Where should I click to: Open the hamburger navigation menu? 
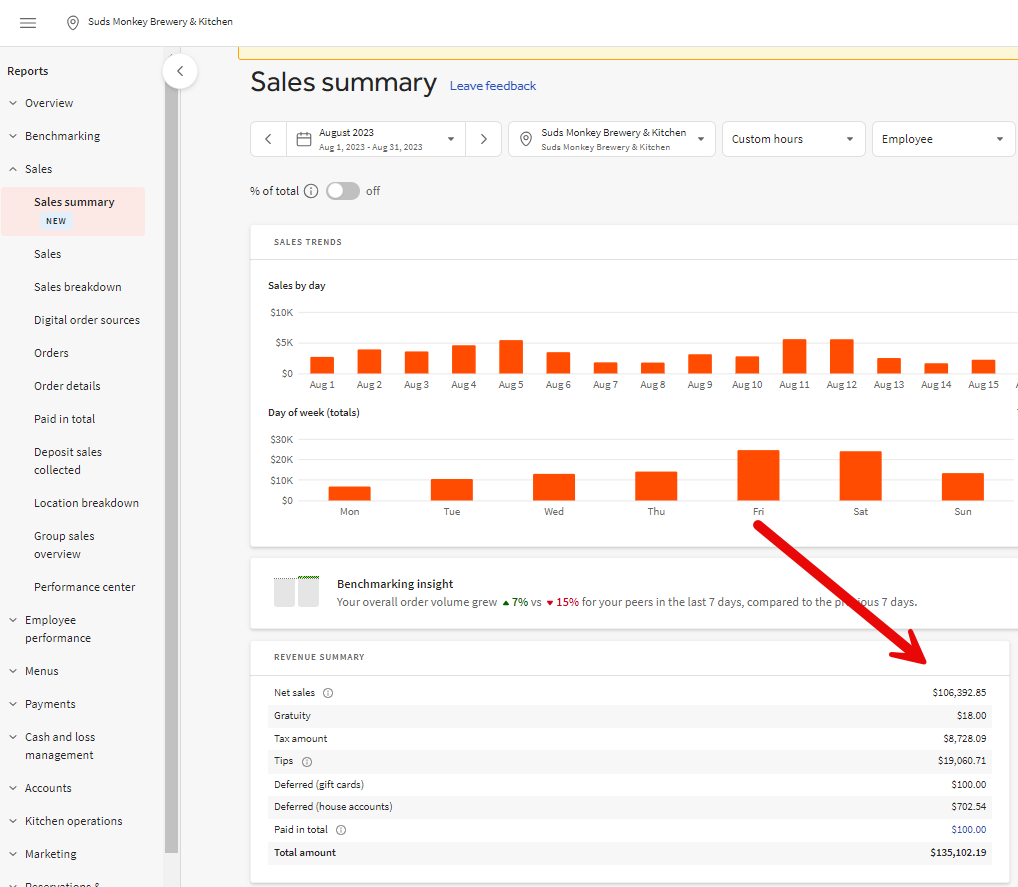(x=28, y=22)
